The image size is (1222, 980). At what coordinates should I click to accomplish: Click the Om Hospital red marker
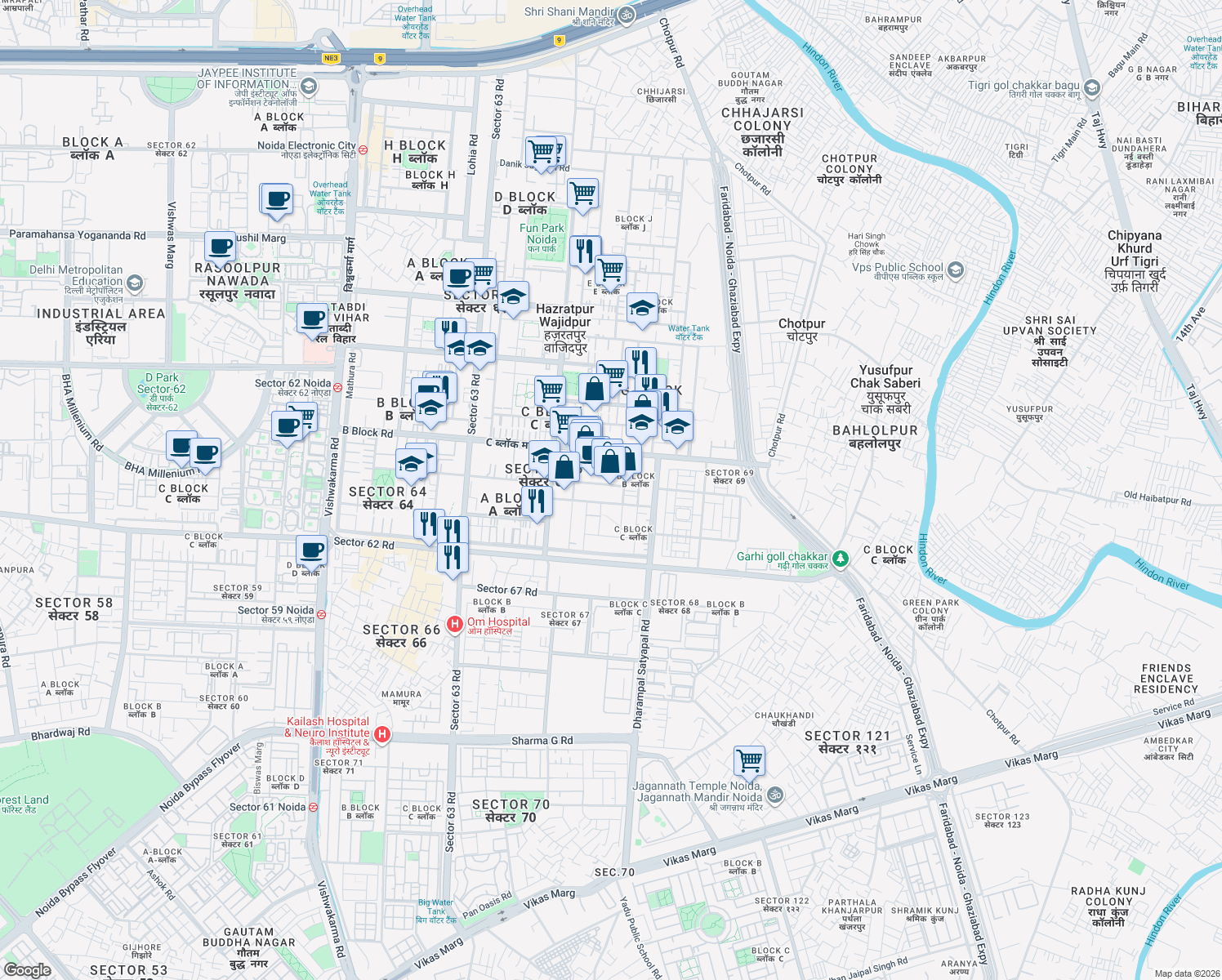click(455, 623)
